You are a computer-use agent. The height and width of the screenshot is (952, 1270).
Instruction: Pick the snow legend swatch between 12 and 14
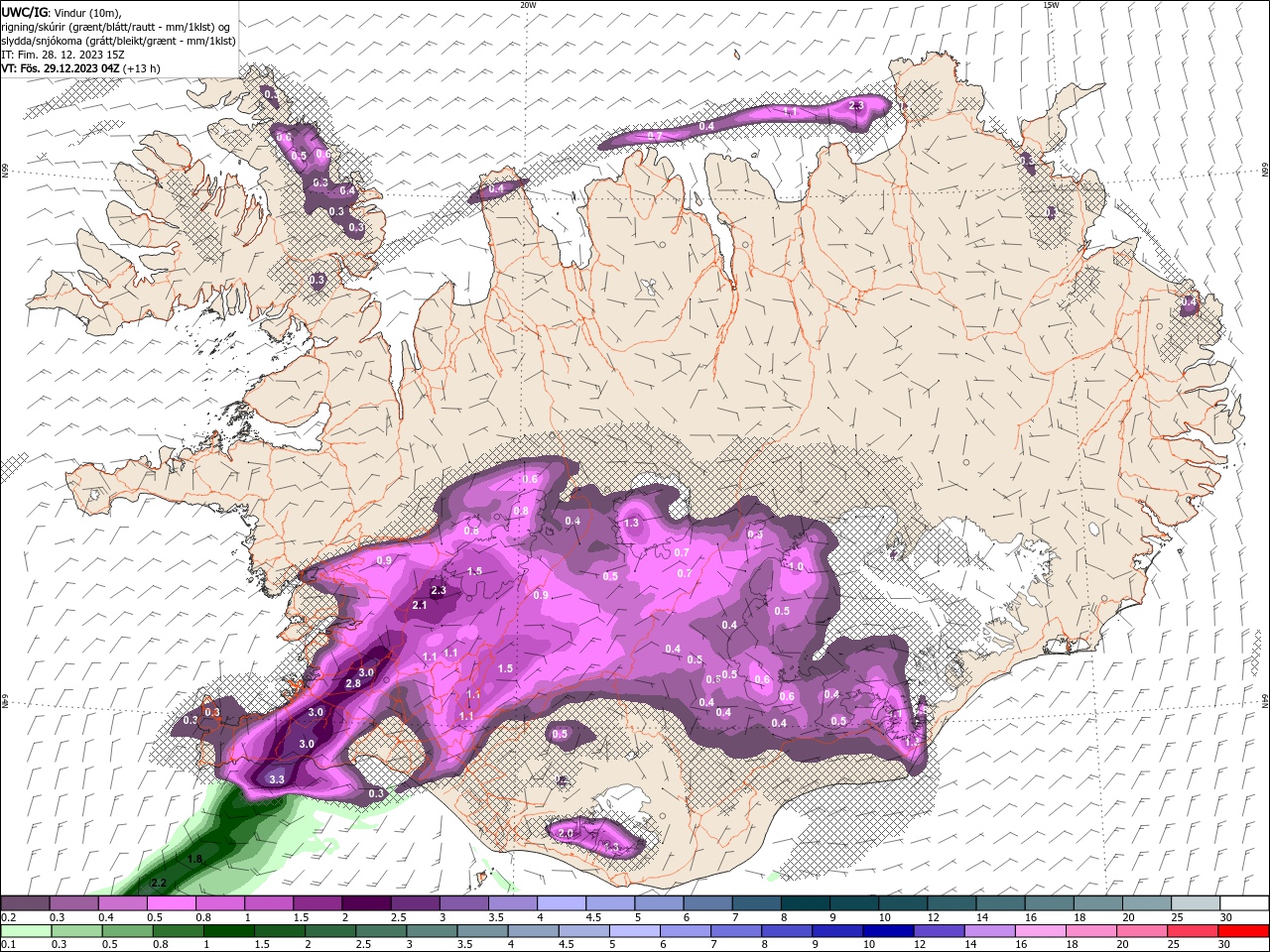pos(952,902)
